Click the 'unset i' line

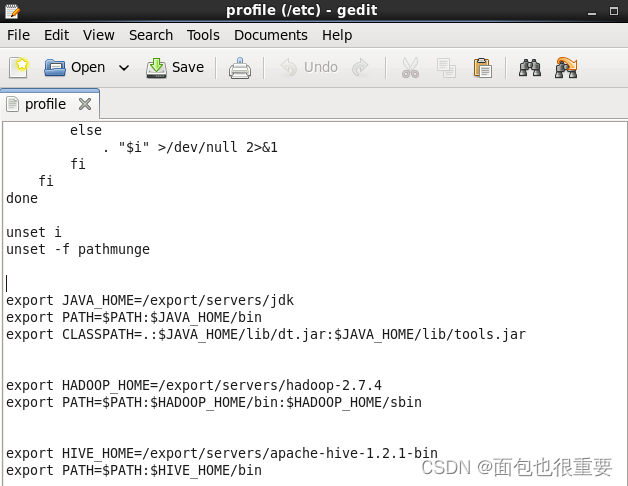point(34,232)
